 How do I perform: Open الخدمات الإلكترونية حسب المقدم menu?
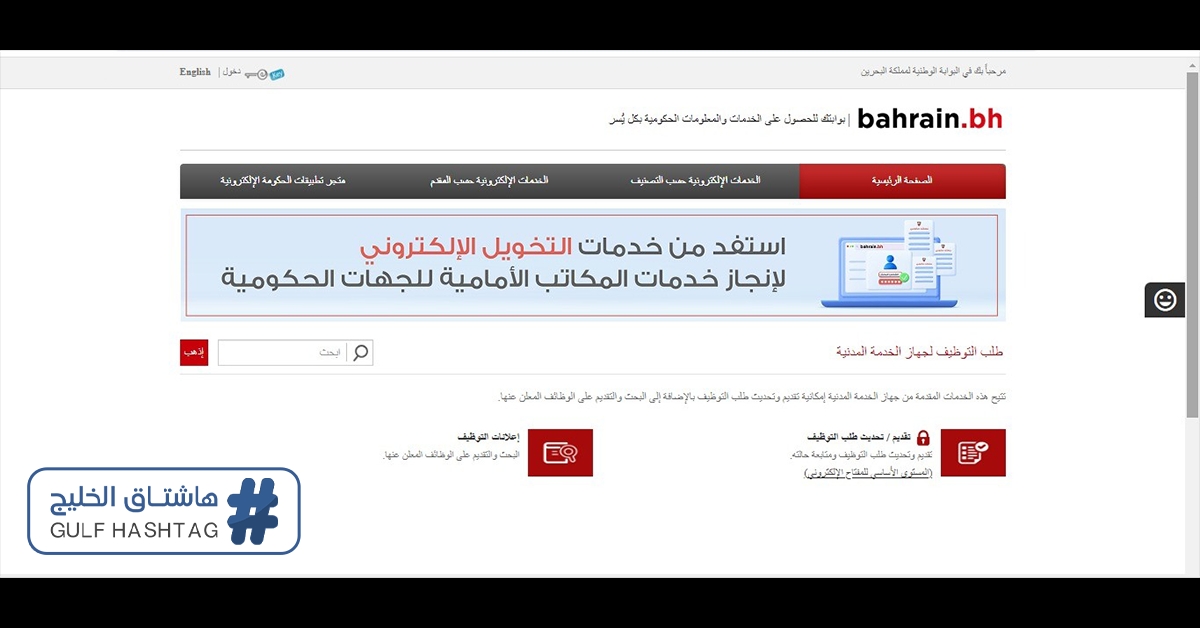click(x=489, y=181)
